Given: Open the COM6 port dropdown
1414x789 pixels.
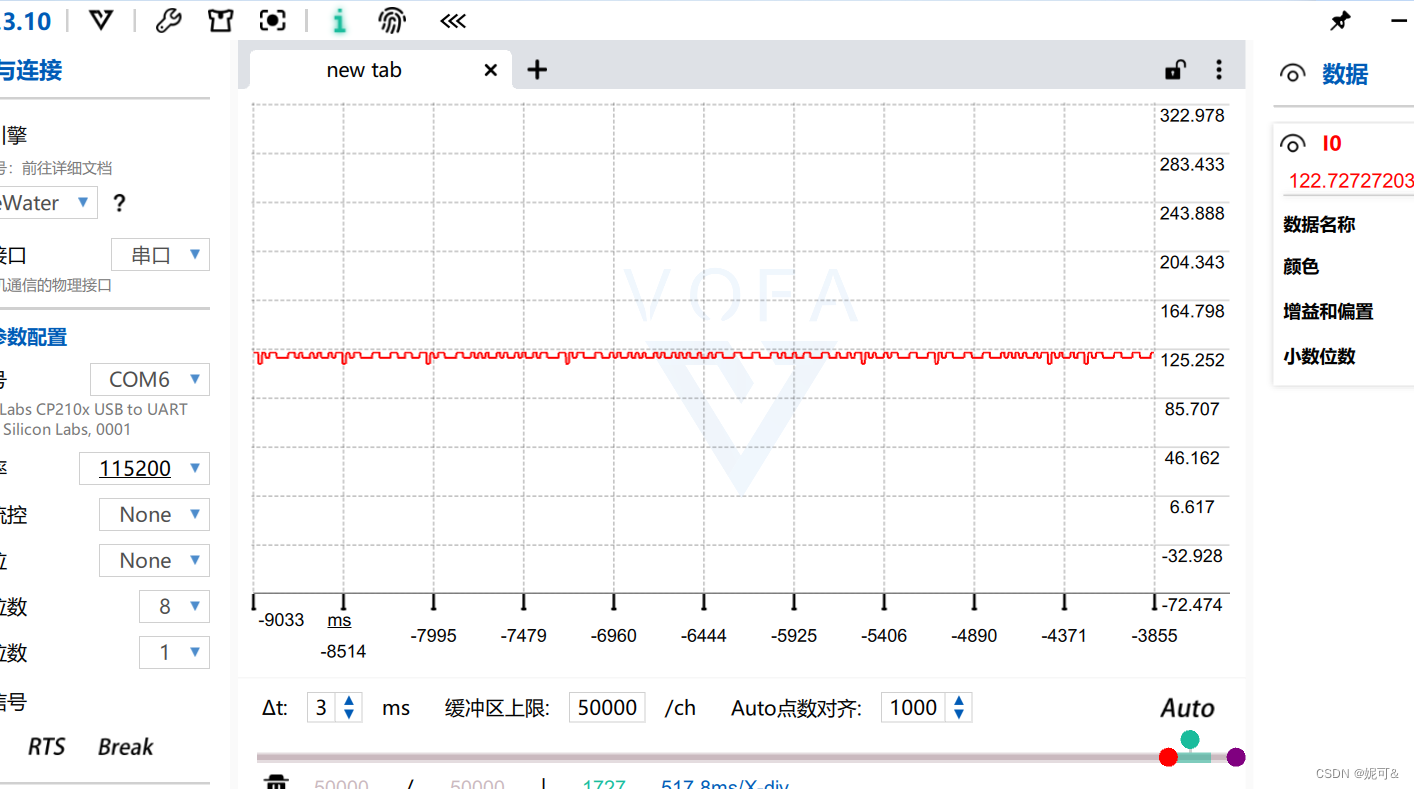Looking at the screenshot, I should pyautogui.click(x=149, y=379).
